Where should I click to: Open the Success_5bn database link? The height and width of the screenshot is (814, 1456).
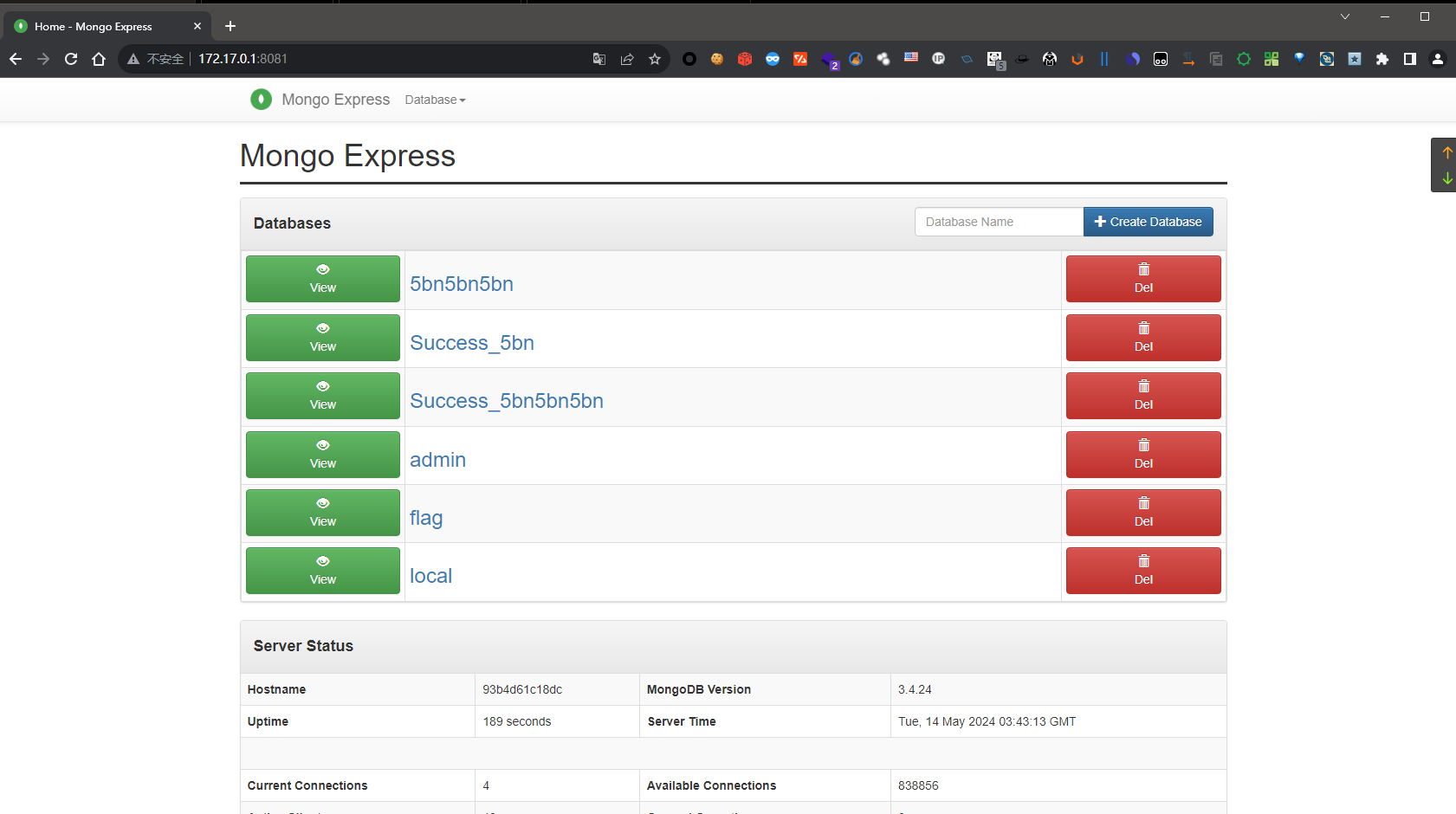(x=472, y=343)
